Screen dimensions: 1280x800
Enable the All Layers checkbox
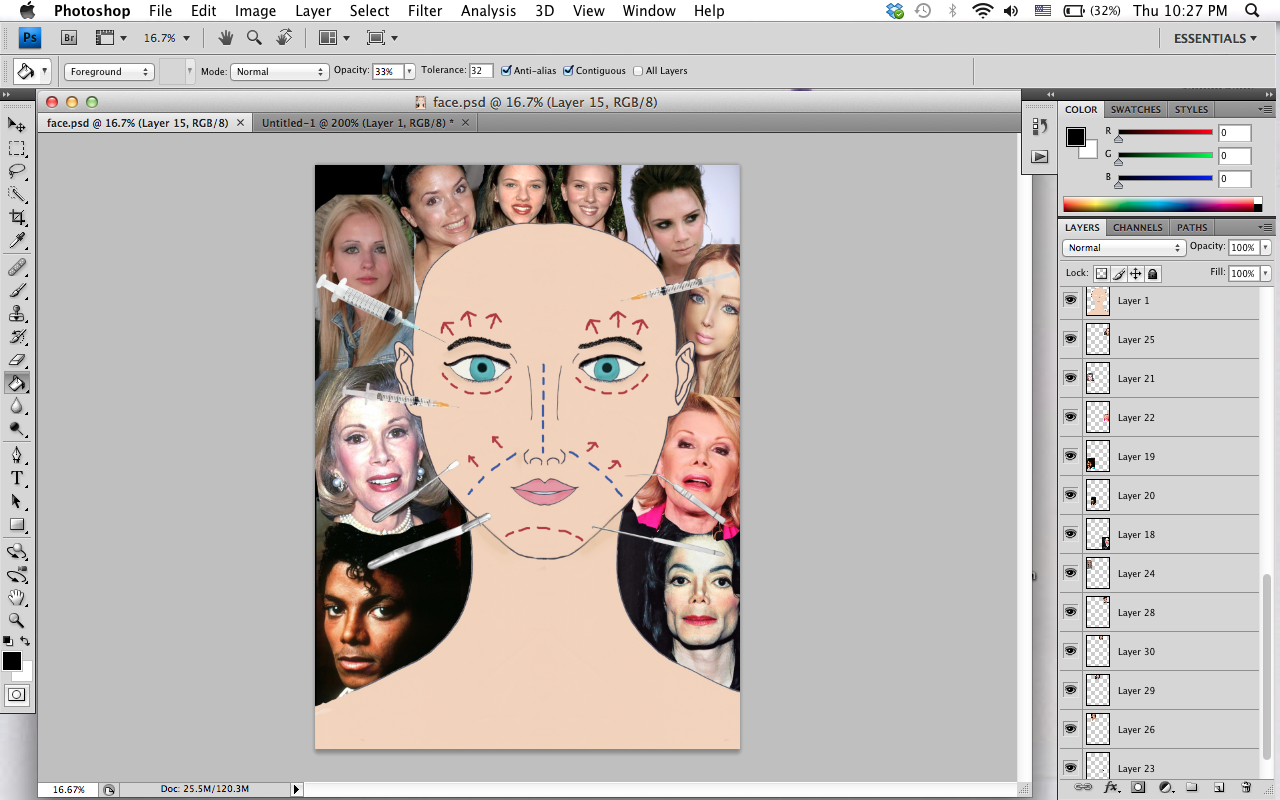click(x=638, y=71)
